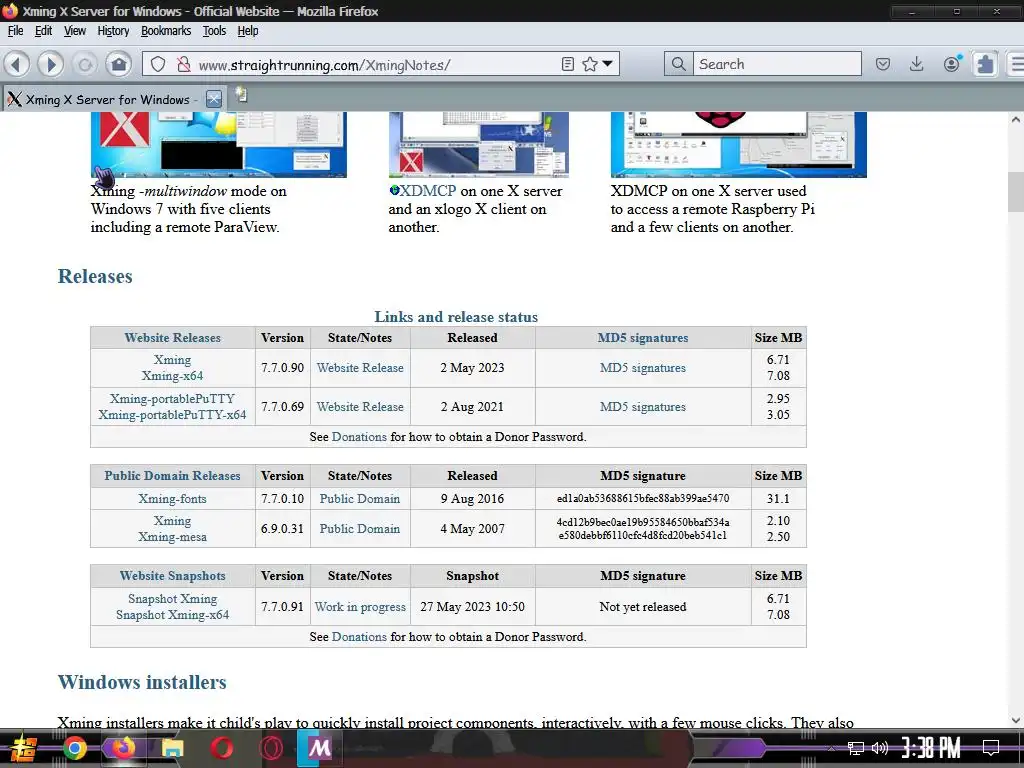Open the History menu
The width and height of the screenshot is (1024, 768).
[113, 31]
